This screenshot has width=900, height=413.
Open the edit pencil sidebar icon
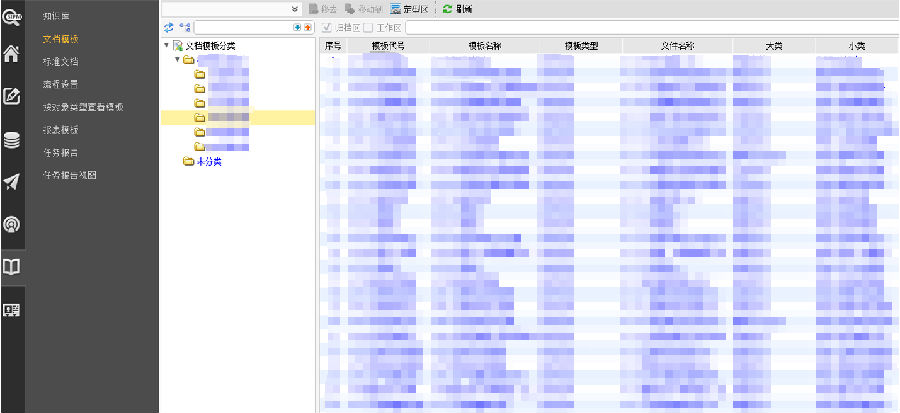[12, 96]
